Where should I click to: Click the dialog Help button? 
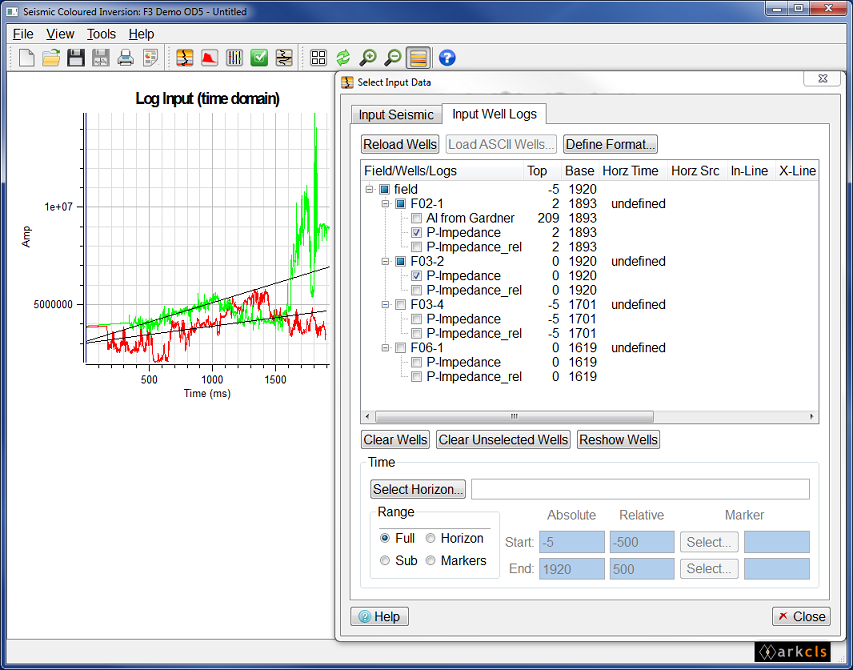pyautogui.click(x=379, y=617)
